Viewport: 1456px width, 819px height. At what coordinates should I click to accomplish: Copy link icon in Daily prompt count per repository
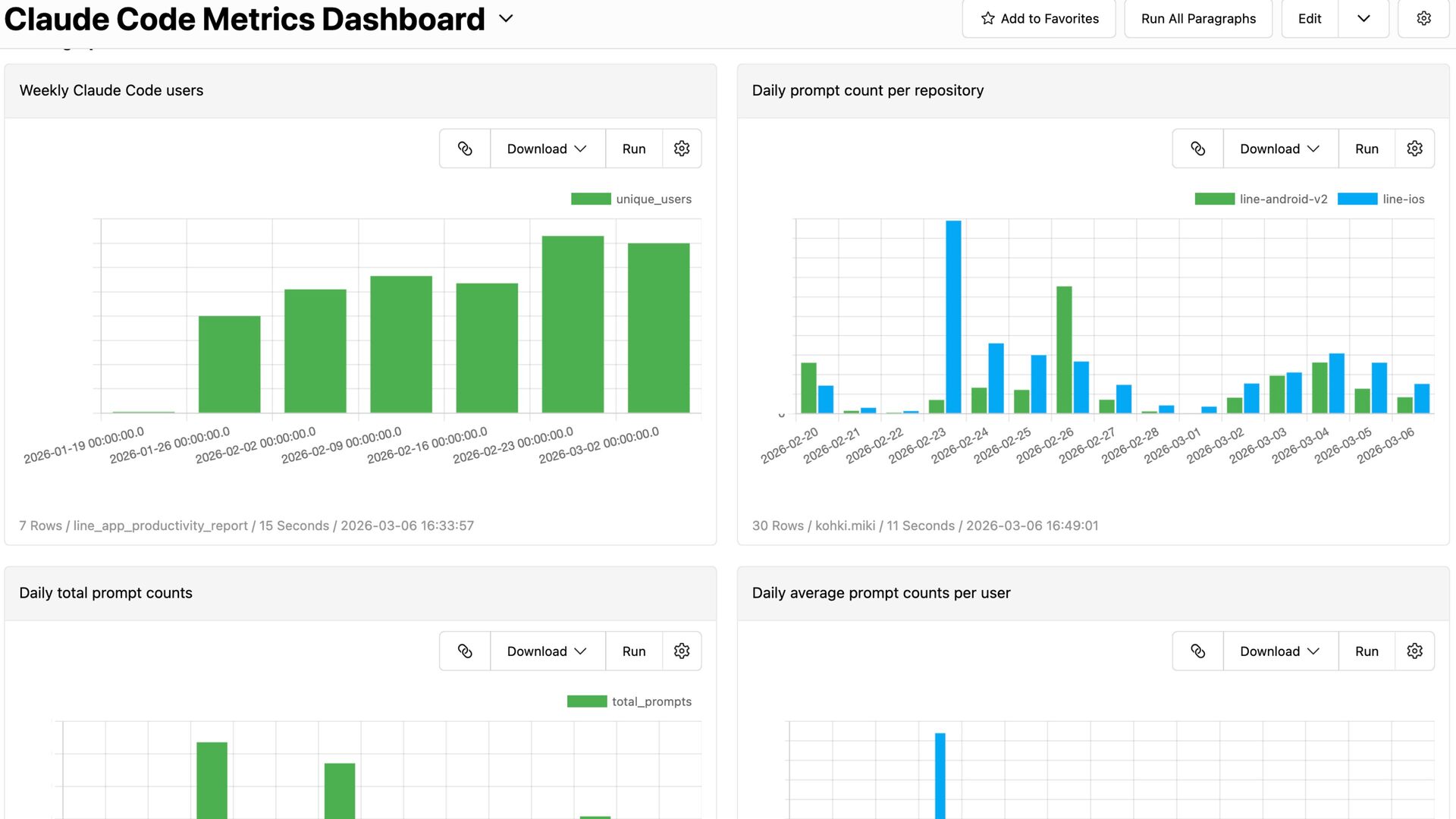point(1197,149)
